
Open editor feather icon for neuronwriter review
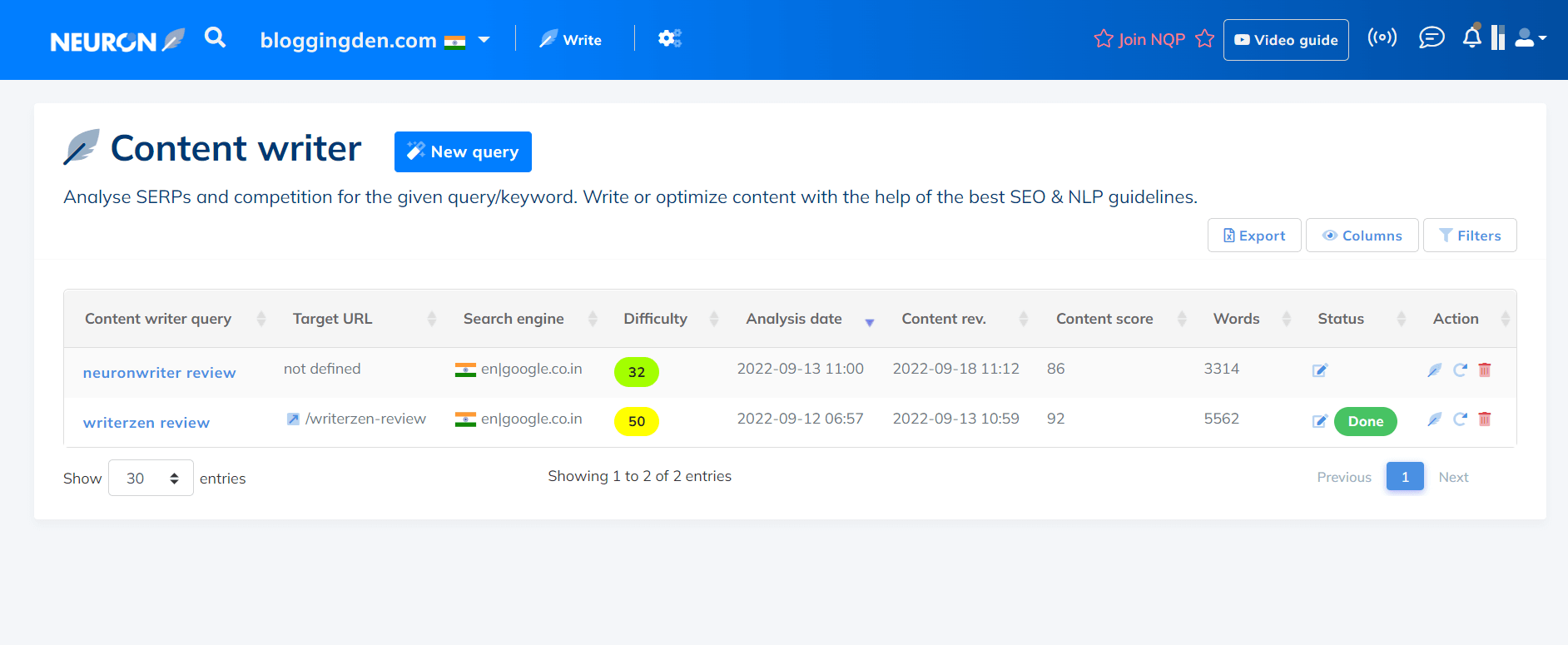[1434, 370]
